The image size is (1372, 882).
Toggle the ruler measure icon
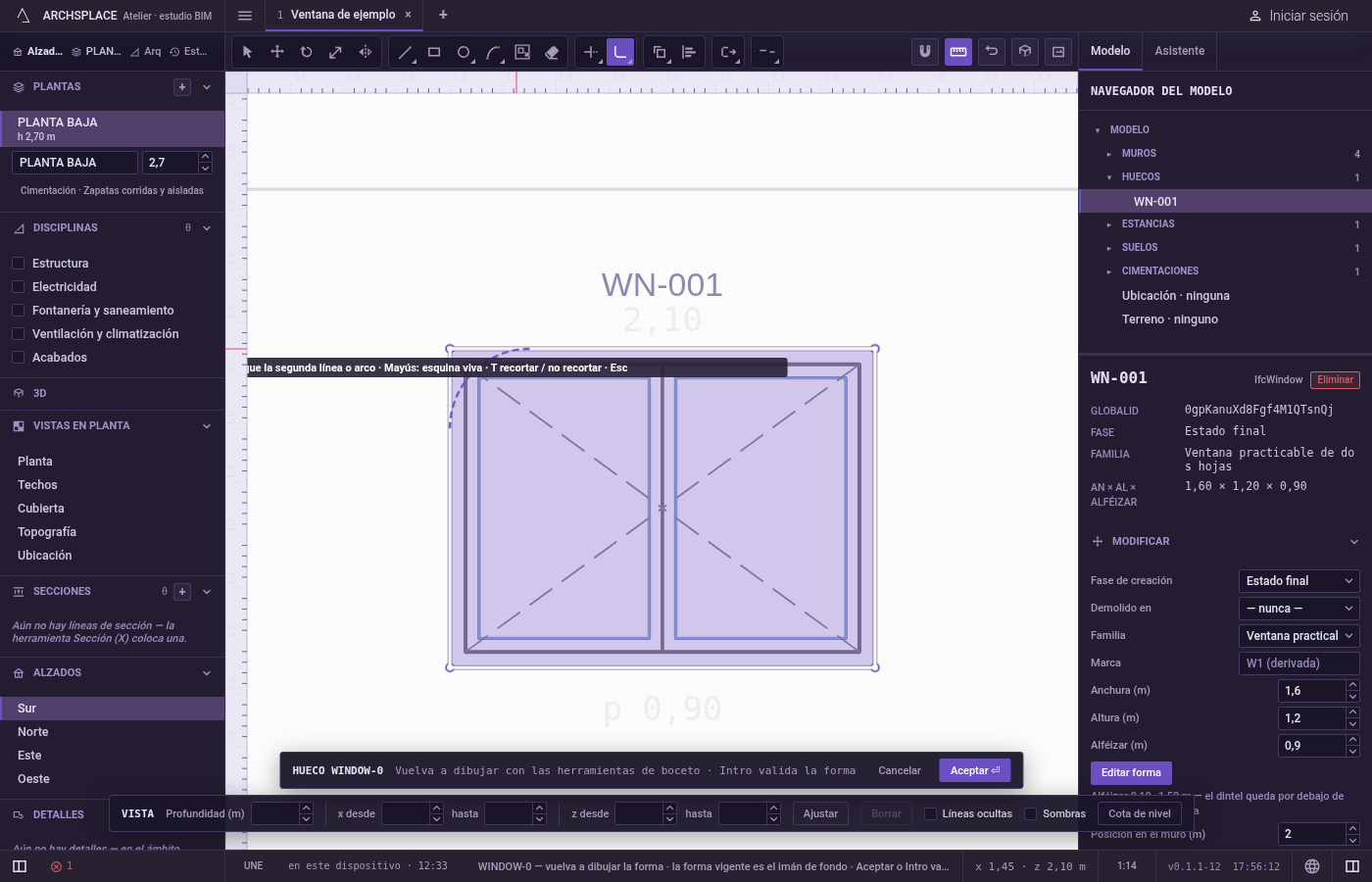(x=958, y=52)
